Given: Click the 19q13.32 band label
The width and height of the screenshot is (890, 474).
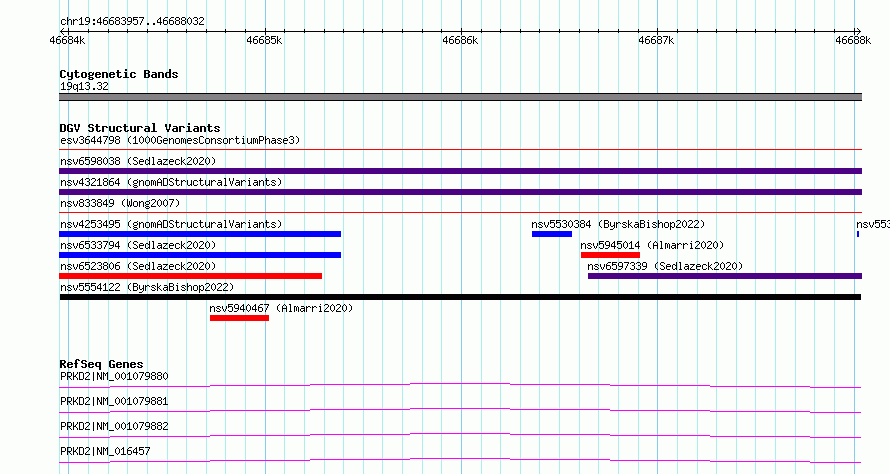Looking at the screenshot, I should (x=84, y=86).
